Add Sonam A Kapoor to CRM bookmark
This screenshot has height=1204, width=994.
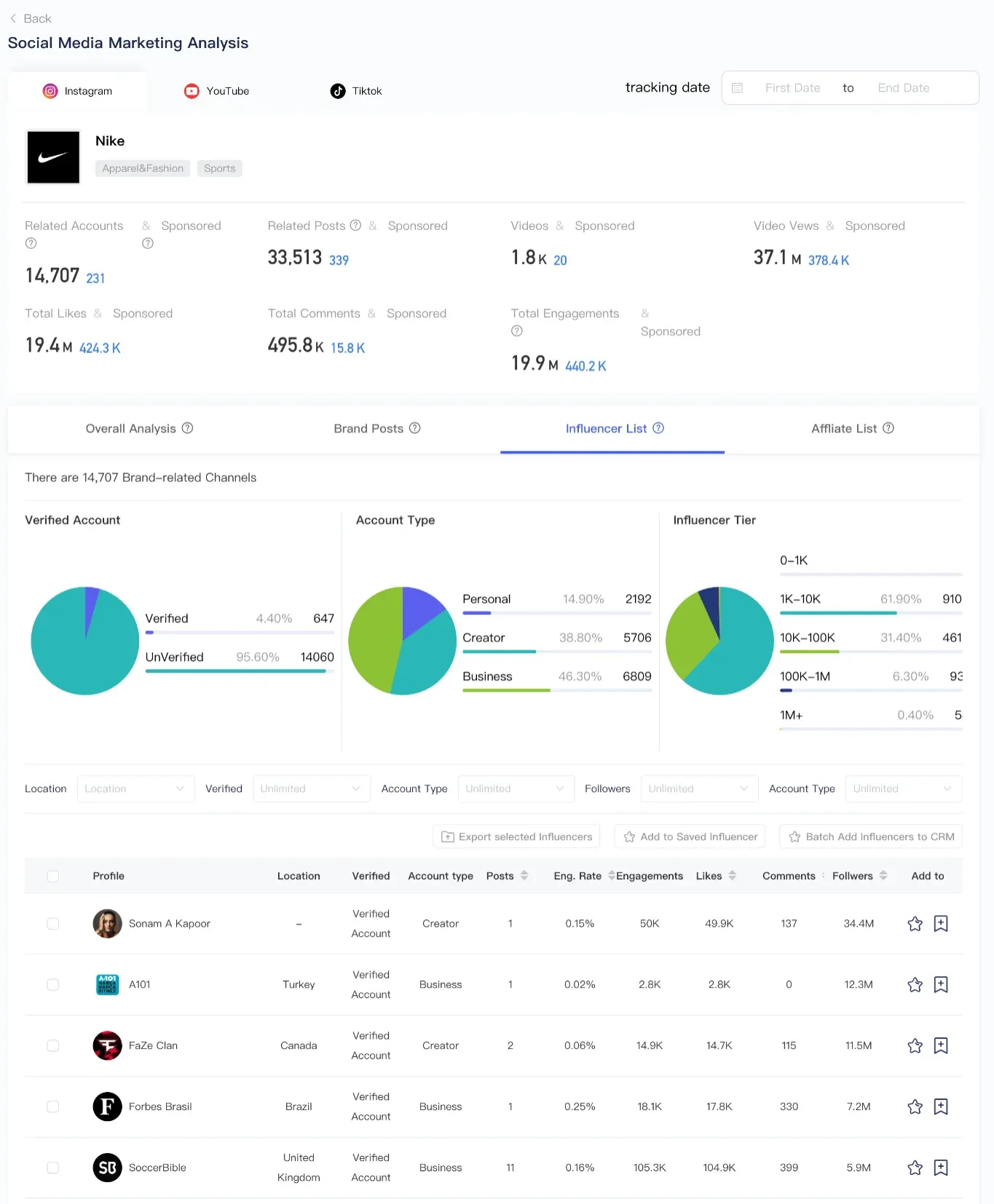tap(941, 924)
